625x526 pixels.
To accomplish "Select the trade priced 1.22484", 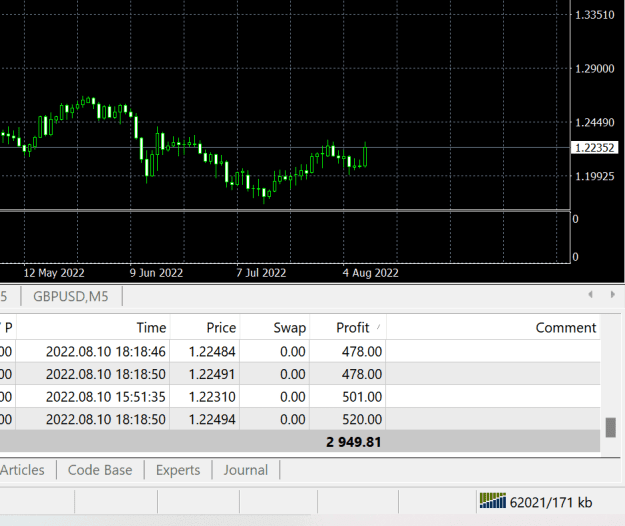I will click(x=300, y=351).
